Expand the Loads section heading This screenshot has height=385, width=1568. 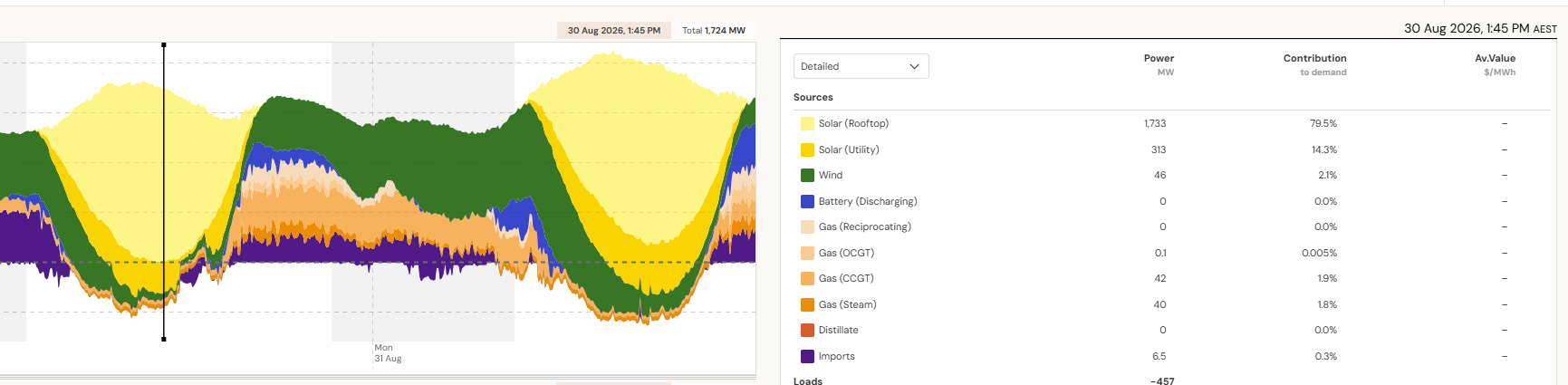tap(808, 380)
